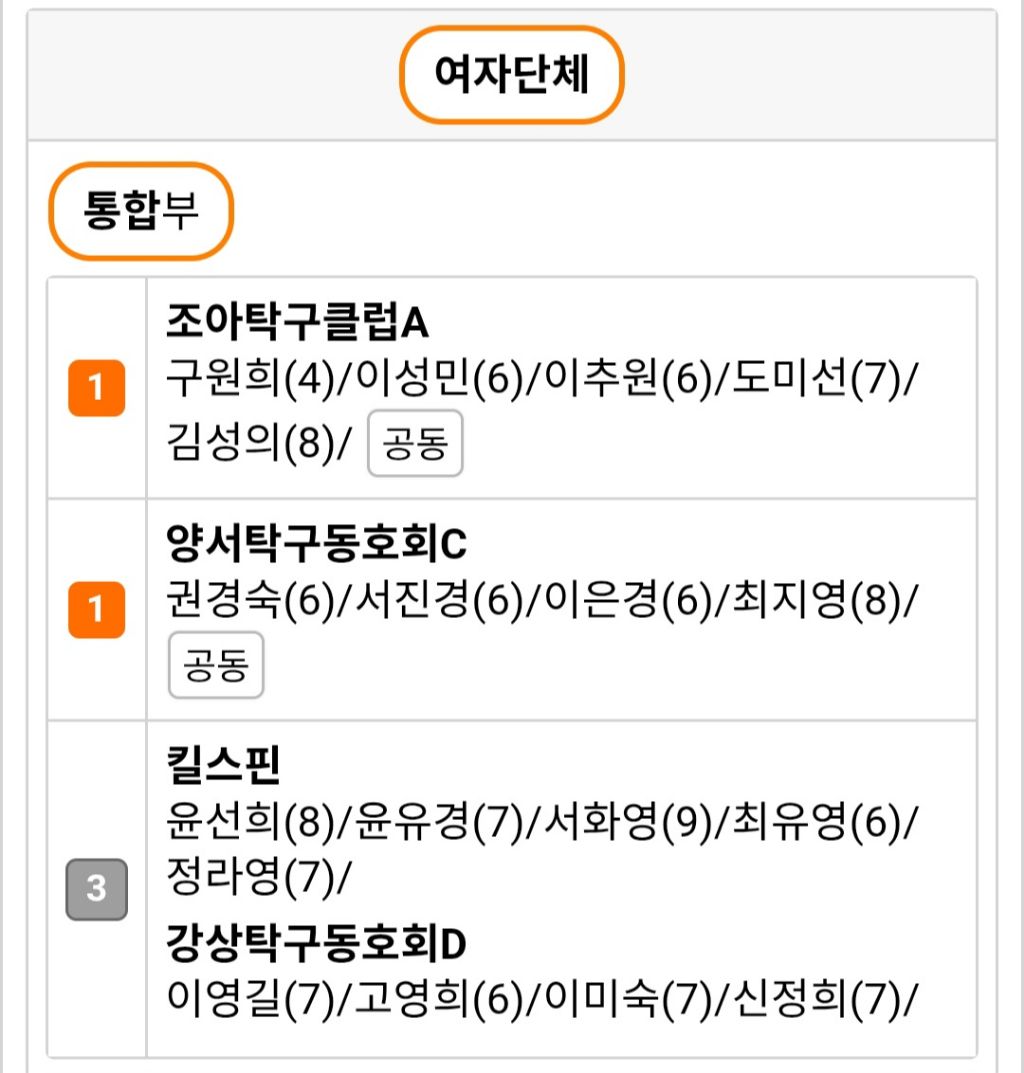This screenshot has height=1073, width=1024.
Task: Click the gray rank 3 badge
Action: pos(96,889)
